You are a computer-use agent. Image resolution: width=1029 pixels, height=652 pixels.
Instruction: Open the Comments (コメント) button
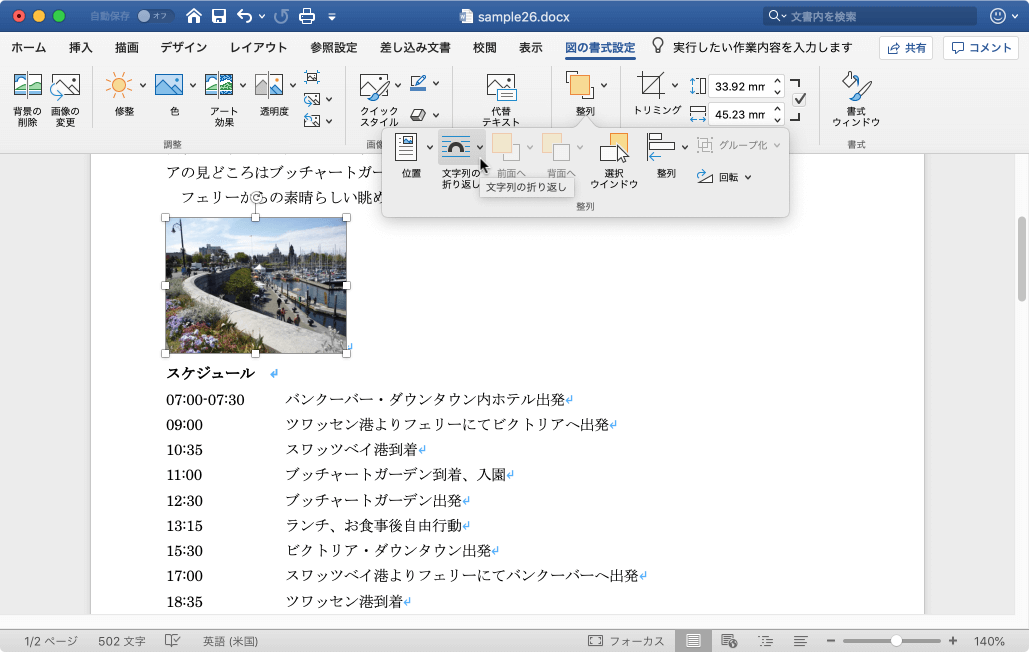coord(980,48)
